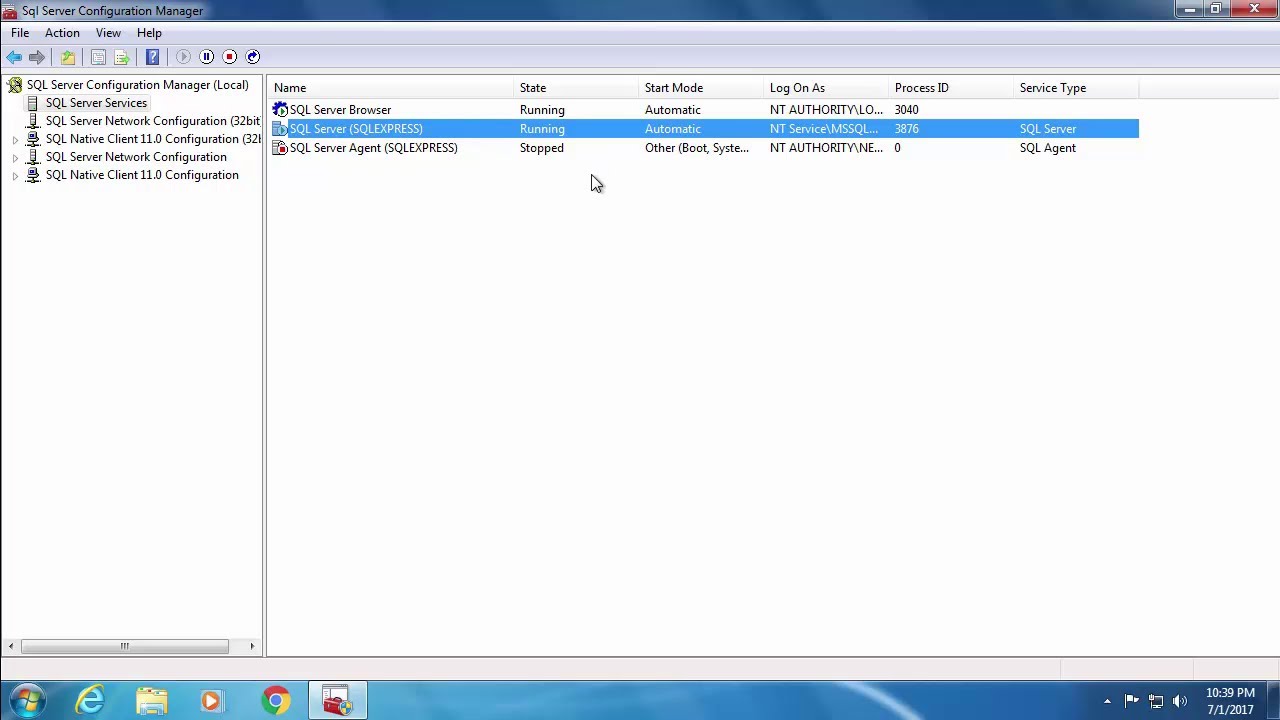Select SQL Server Network Configuration (32bit) node
1280x720 pixels.
[x=153, y=121]
